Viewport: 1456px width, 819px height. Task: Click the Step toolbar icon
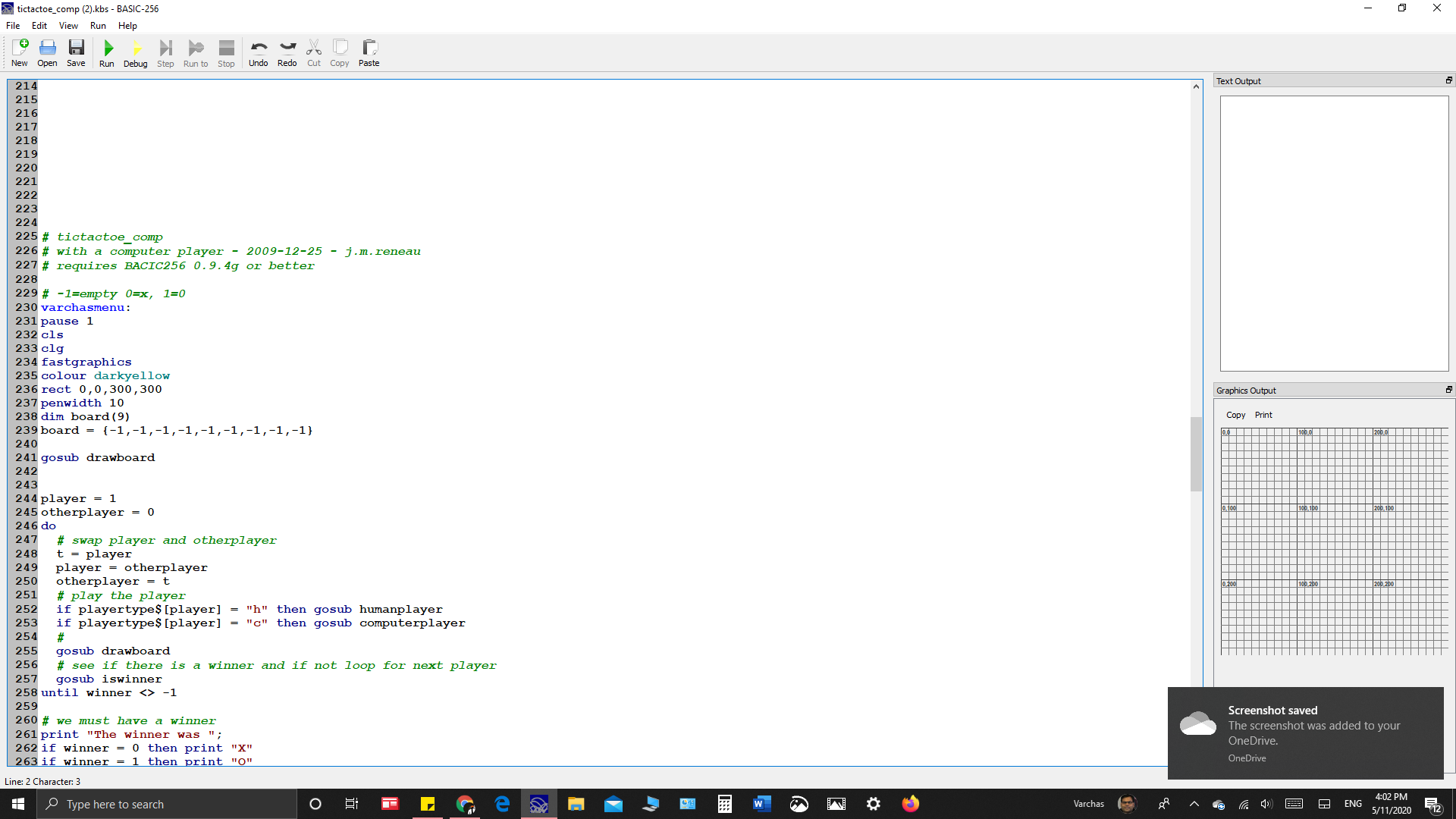[x=165, y=53]
